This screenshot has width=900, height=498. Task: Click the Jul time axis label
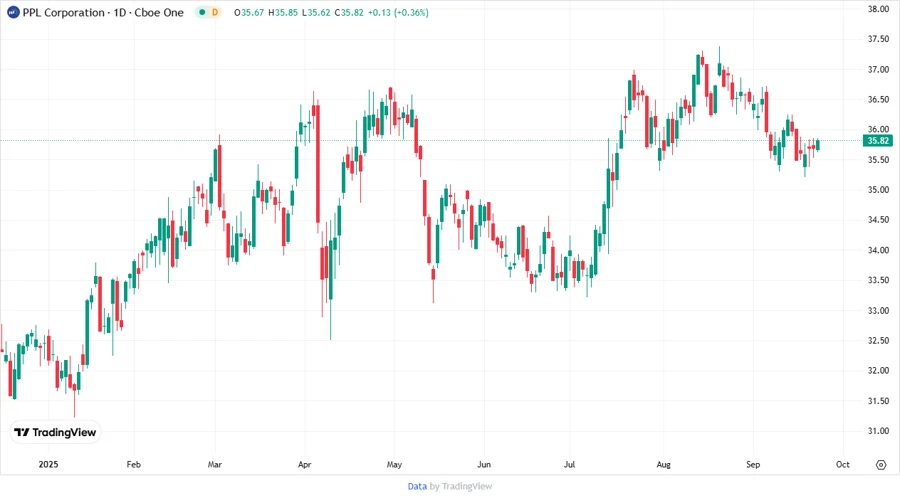pyautogui.click(x=569, y=465)
